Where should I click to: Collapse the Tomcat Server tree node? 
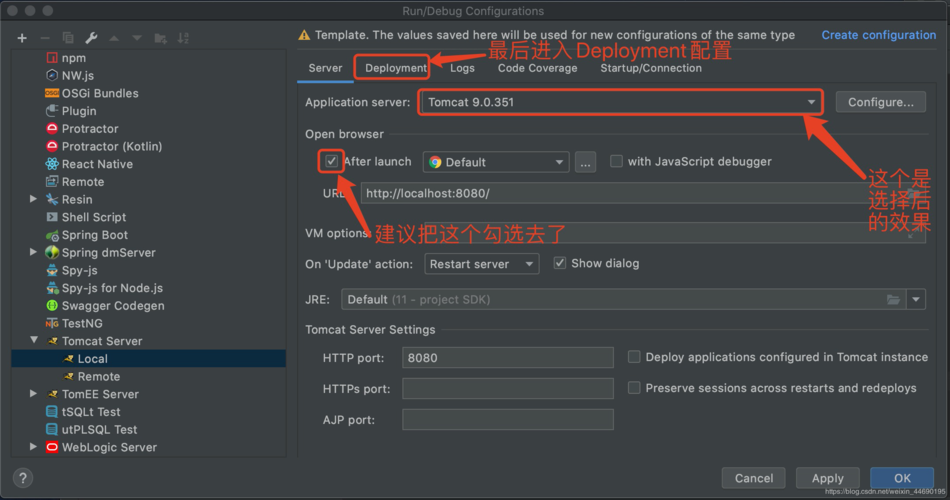click(x=34, y=341)
